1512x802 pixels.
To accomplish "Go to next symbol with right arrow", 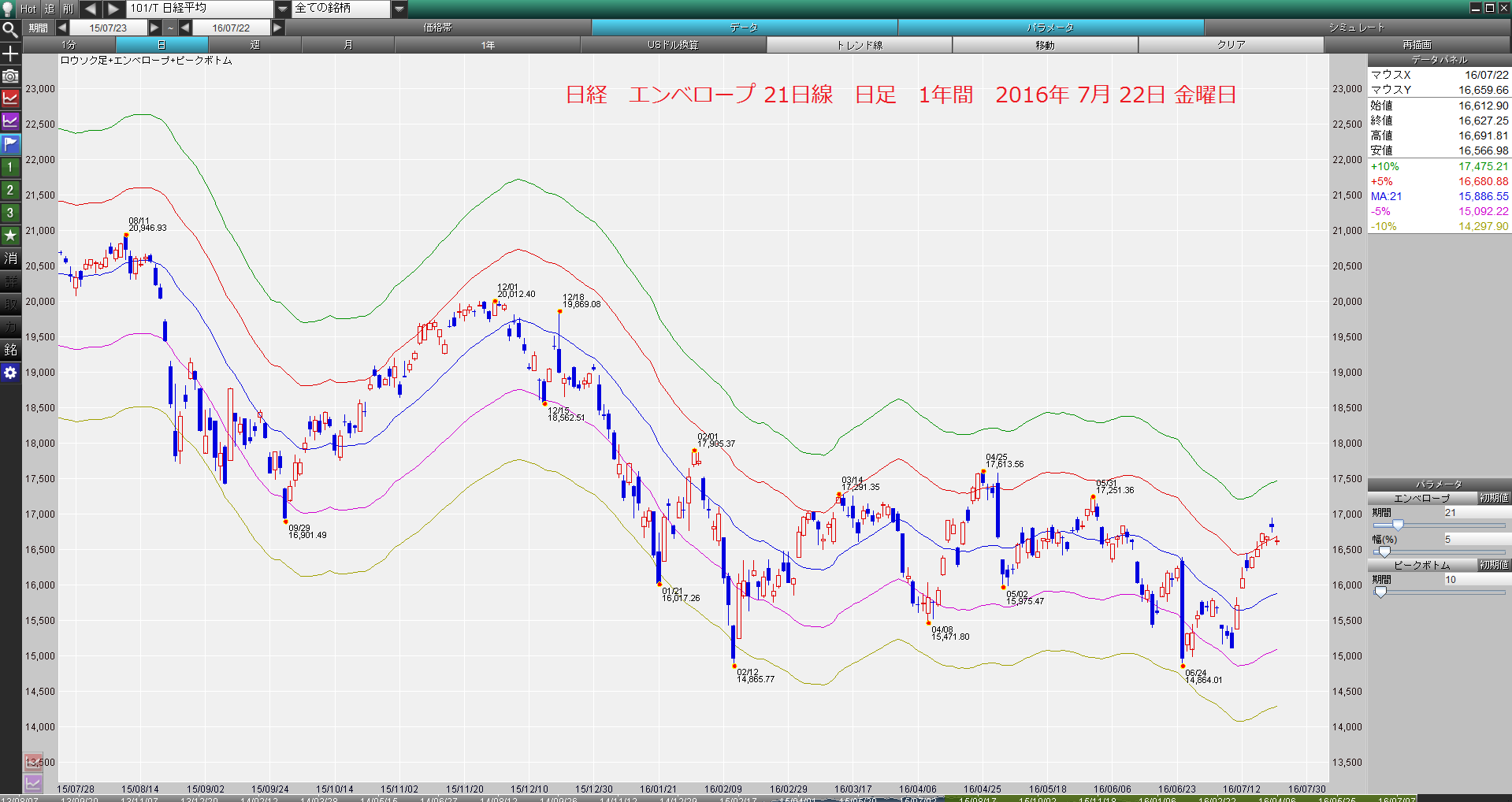I will pos(114,9).
